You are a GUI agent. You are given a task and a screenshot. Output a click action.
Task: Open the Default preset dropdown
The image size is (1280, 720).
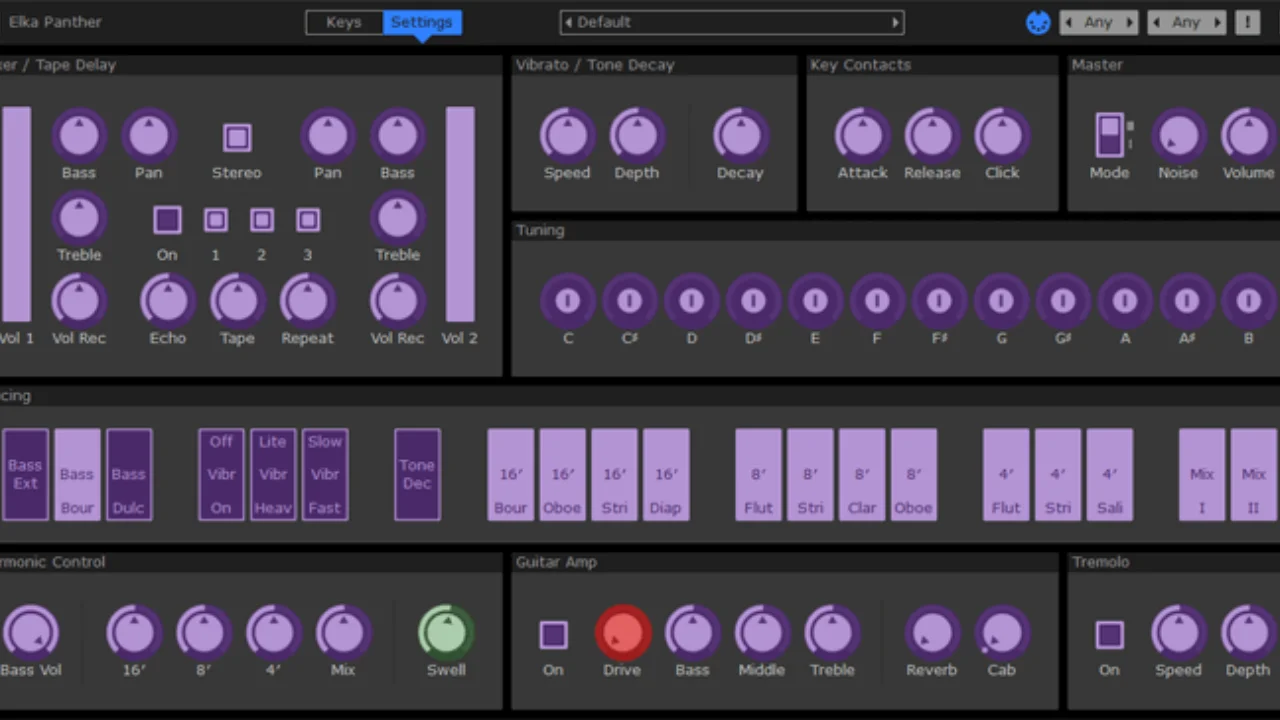pos(732,22)
